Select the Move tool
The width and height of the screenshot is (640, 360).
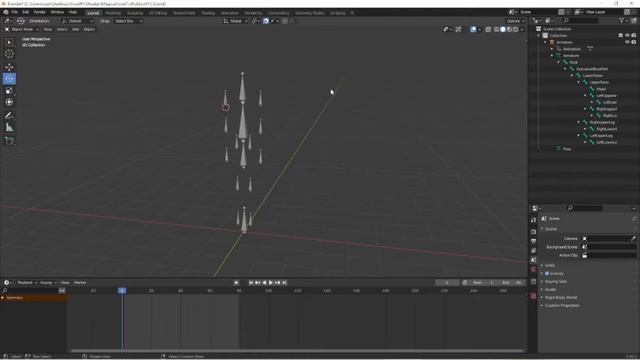9,67
